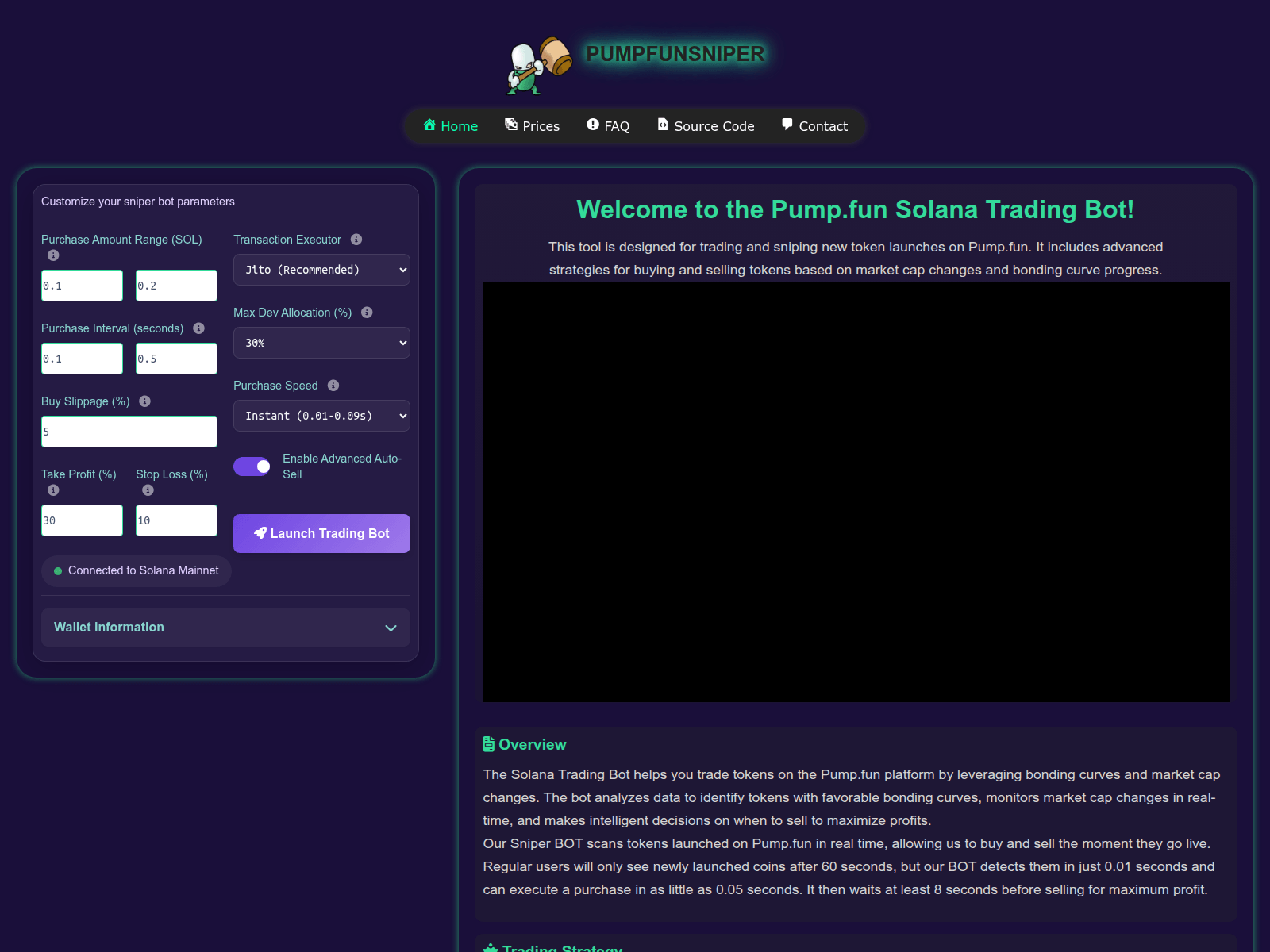The height and width of the screenshot is (952, 1270).
Task: Expand the Wallet Information section
Action: (x=225, y=628)
